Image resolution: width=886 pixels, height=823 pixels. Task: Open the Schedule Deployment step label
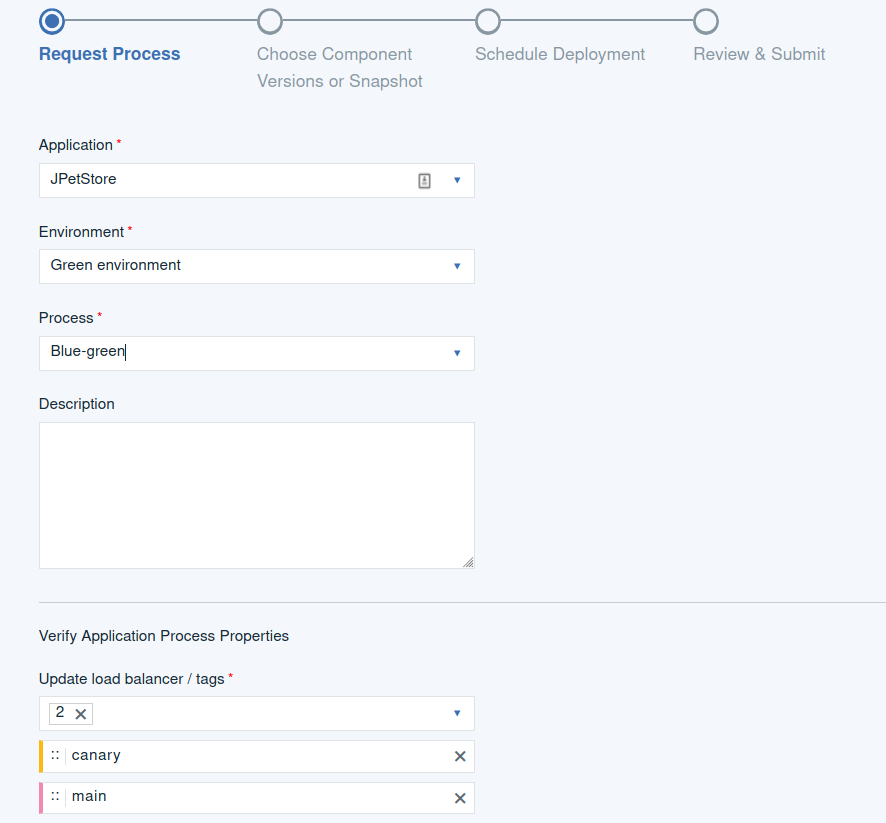[x=559, y=54]
